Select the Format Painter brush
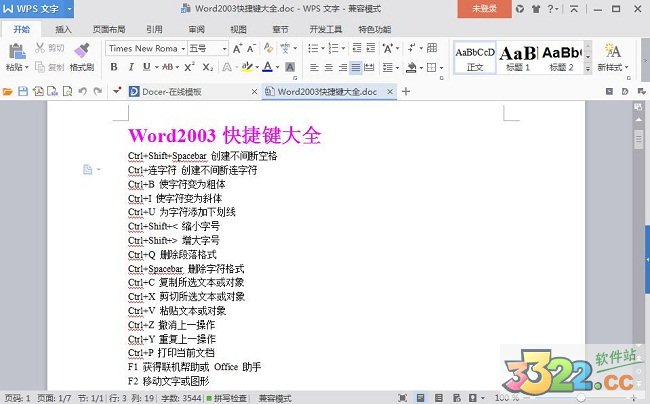This screenshot has width=650, height=404. click(82, 50)
